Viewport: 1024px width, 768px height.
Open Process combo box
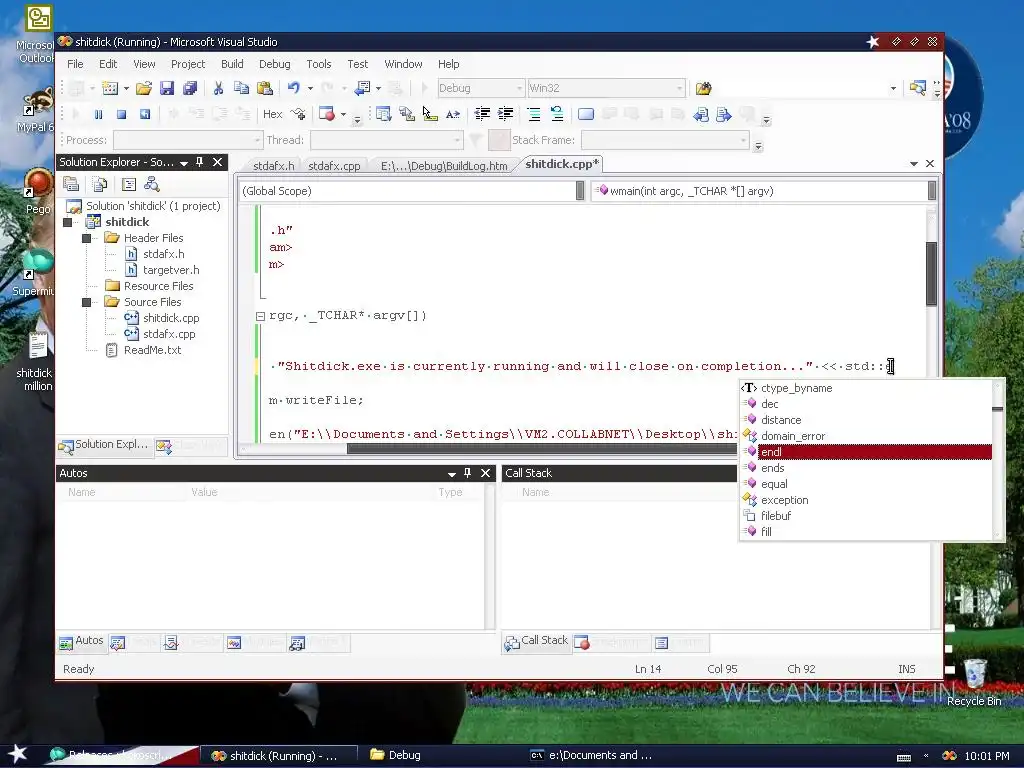click(x=187, y=140)
